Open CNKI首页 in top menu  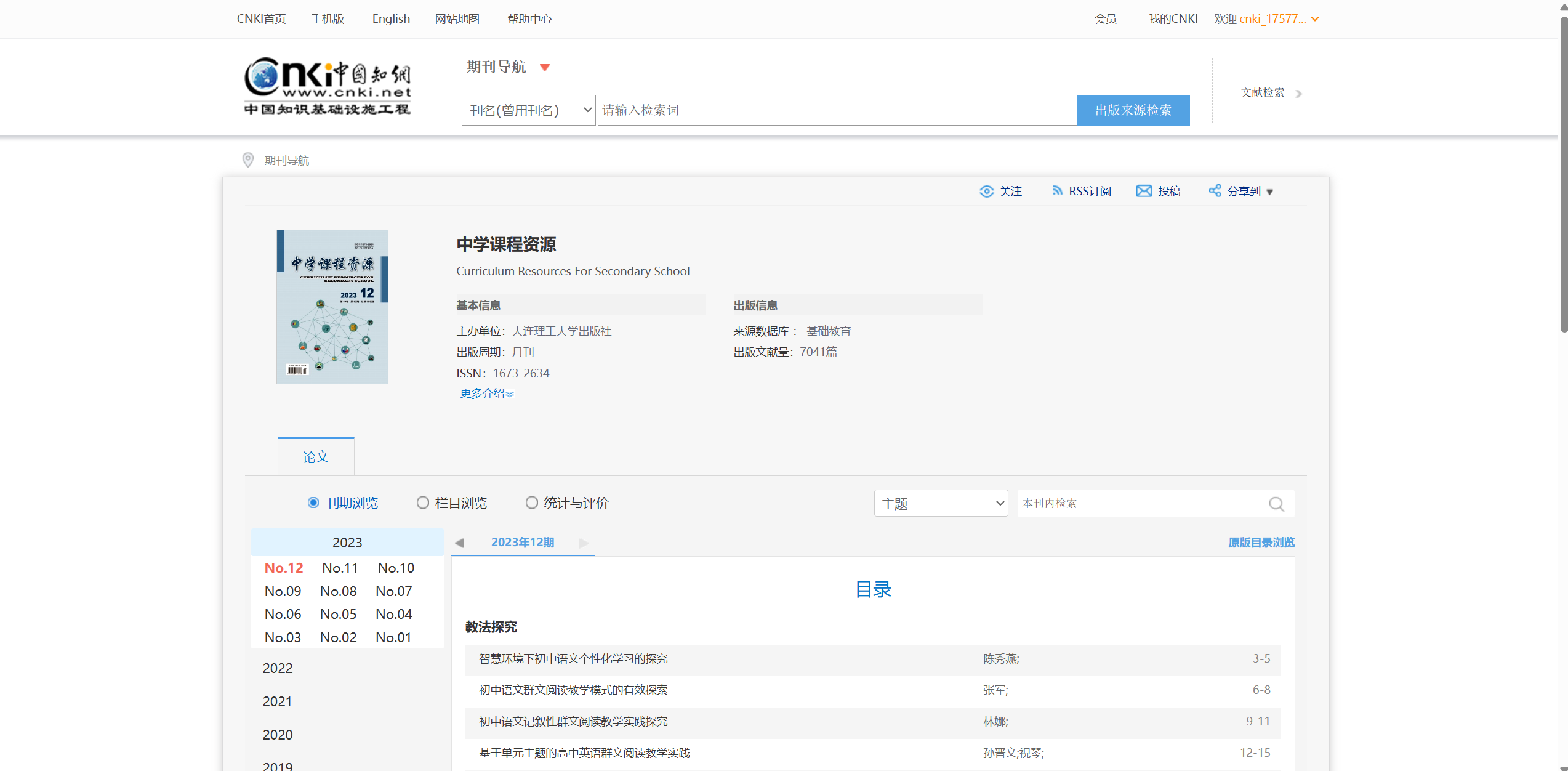click(x=262, y=19)
